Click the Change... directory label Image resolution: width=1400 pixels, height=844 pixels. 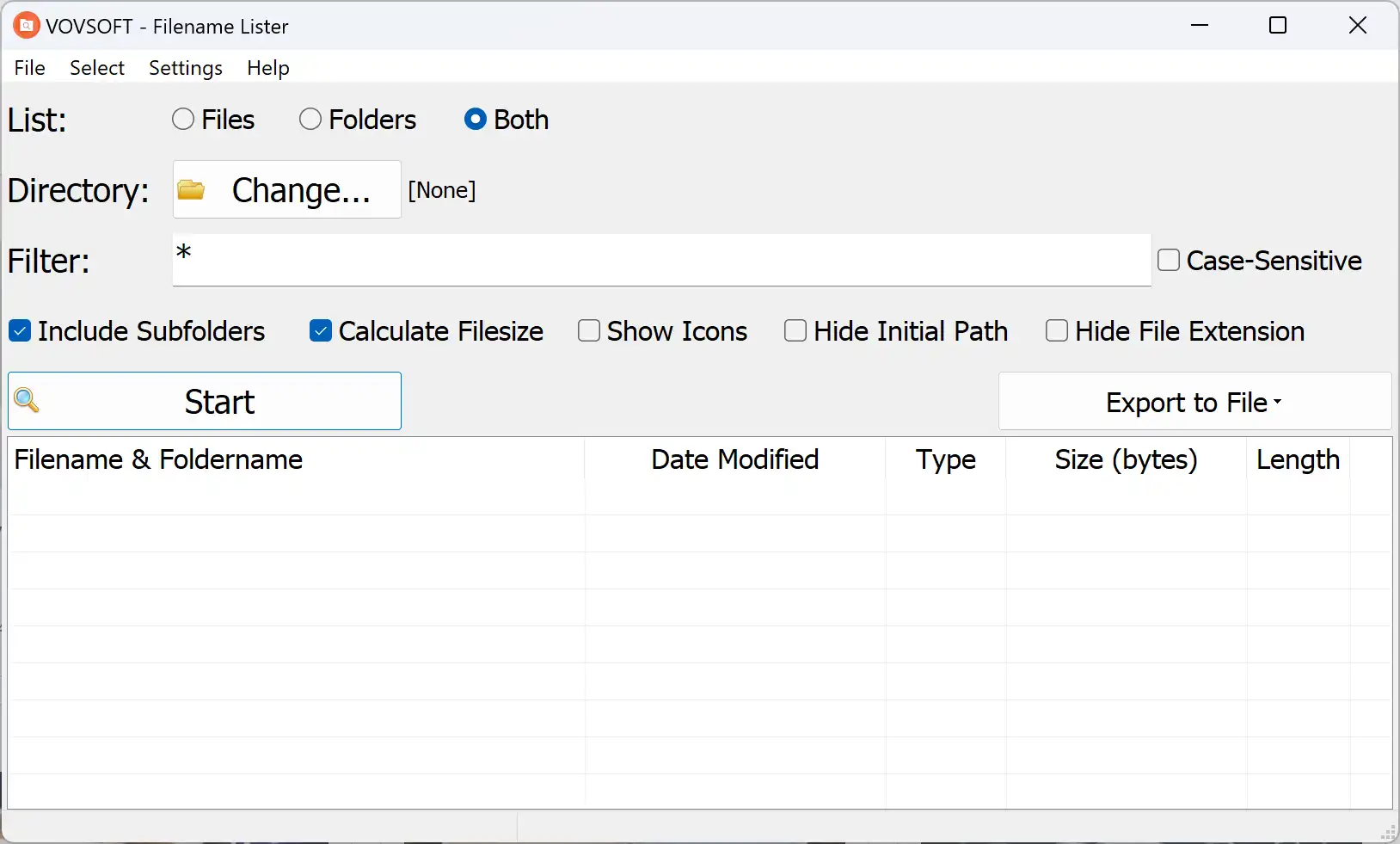click(302, 190)
